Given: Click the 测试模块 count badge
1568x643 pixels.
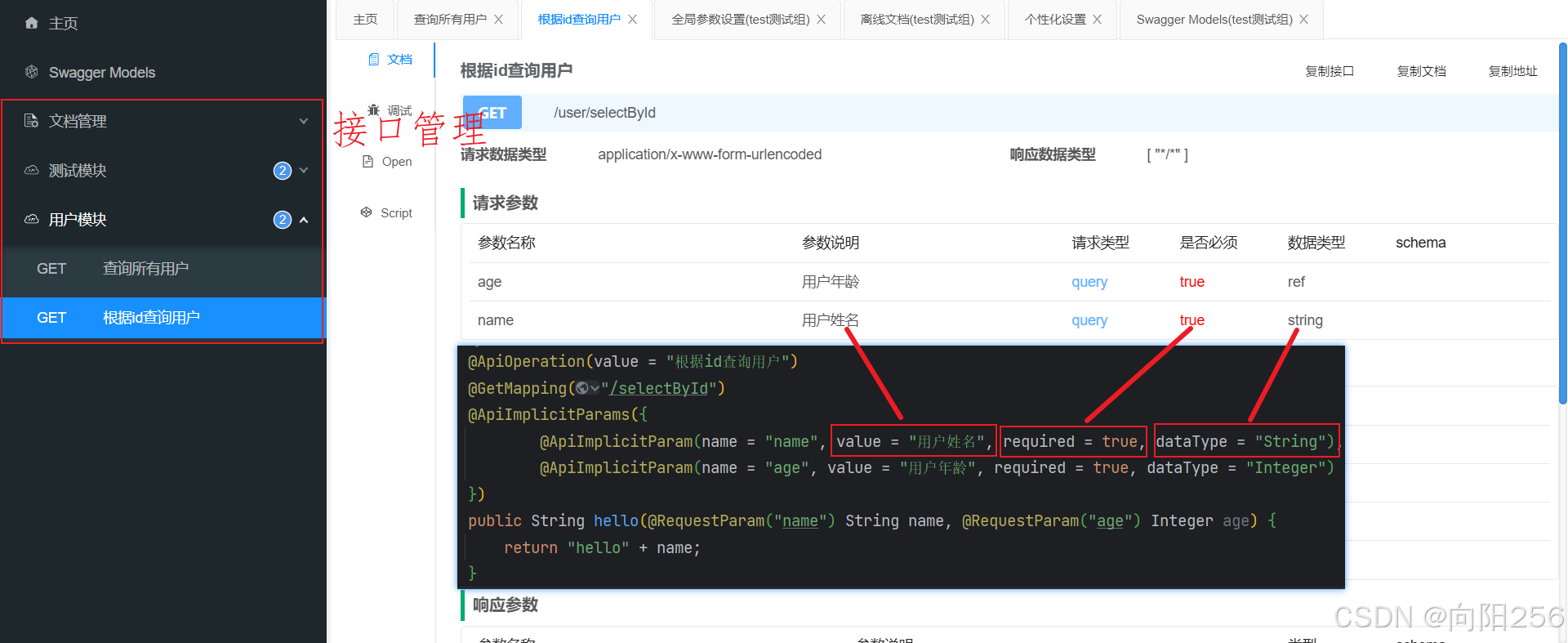Looking at the screenshot, I should coord(282,170).
